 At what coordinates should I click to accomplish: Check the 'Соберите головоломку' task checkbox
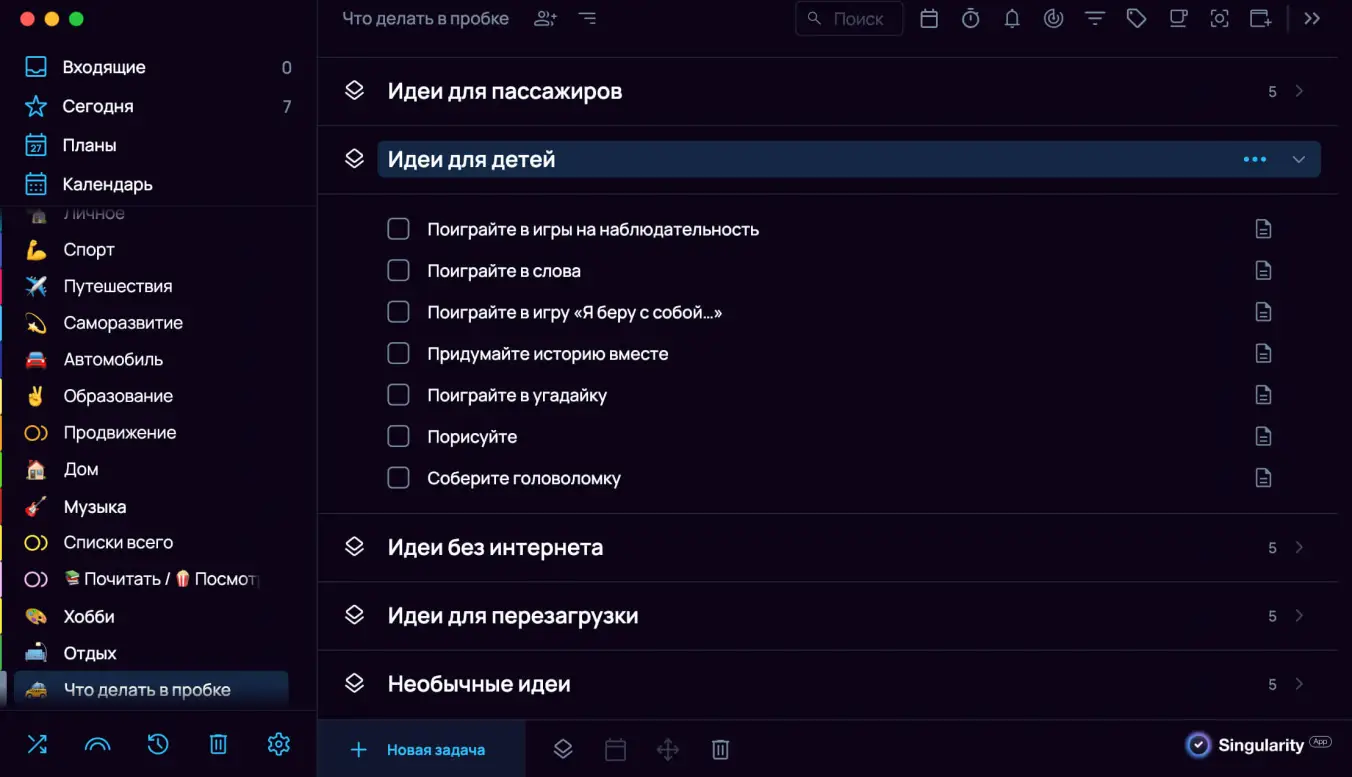point(398,477)
